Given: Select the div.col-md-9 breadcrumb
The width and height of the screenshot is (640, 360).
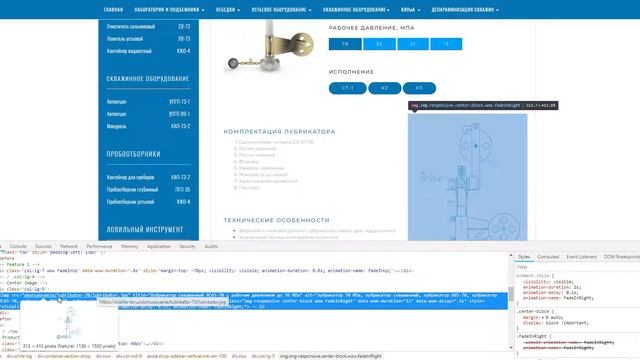Looking at the screenshot, I should pos(129,356).
